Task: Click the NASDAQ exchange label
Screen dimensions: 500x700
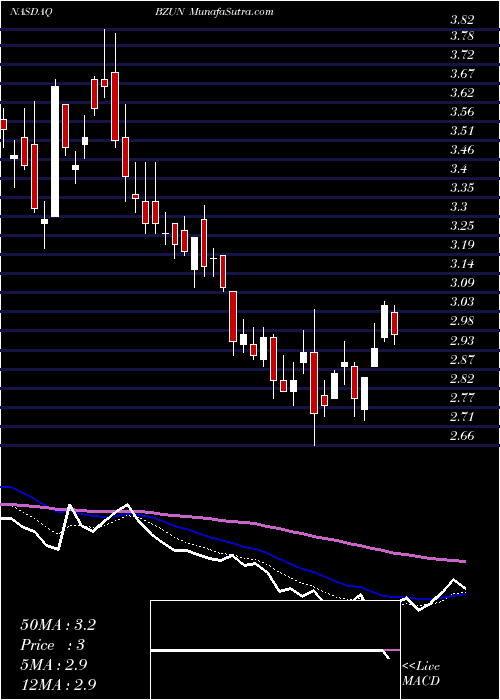Action: click(x=32, y=12)
